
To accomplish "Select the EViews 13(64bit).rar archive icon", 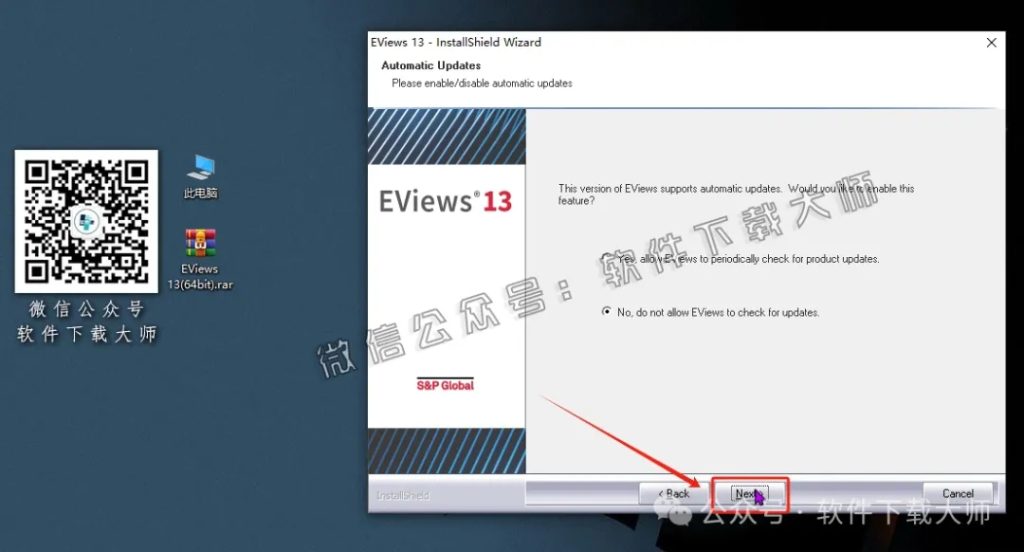I will point(200,259).
